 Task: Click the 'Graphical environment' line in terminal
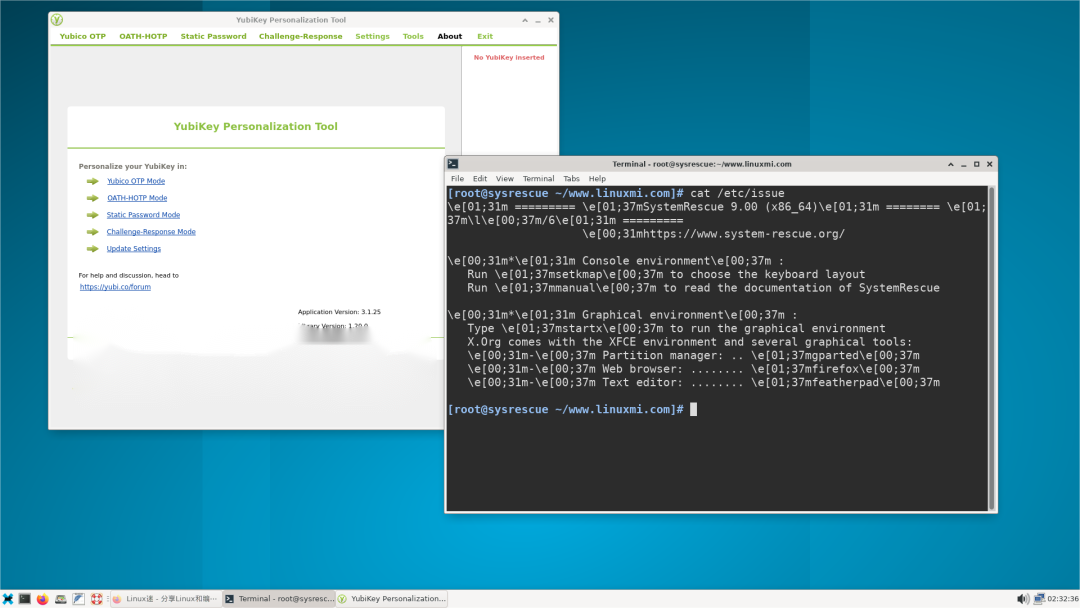click(x=623, y=315)
